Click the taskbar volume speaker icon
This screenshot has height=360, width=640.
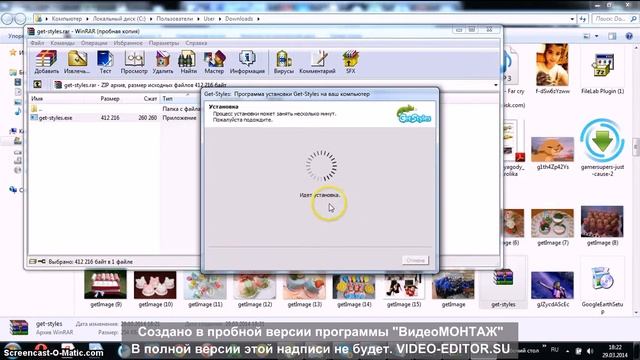click(x=590, y=351)
